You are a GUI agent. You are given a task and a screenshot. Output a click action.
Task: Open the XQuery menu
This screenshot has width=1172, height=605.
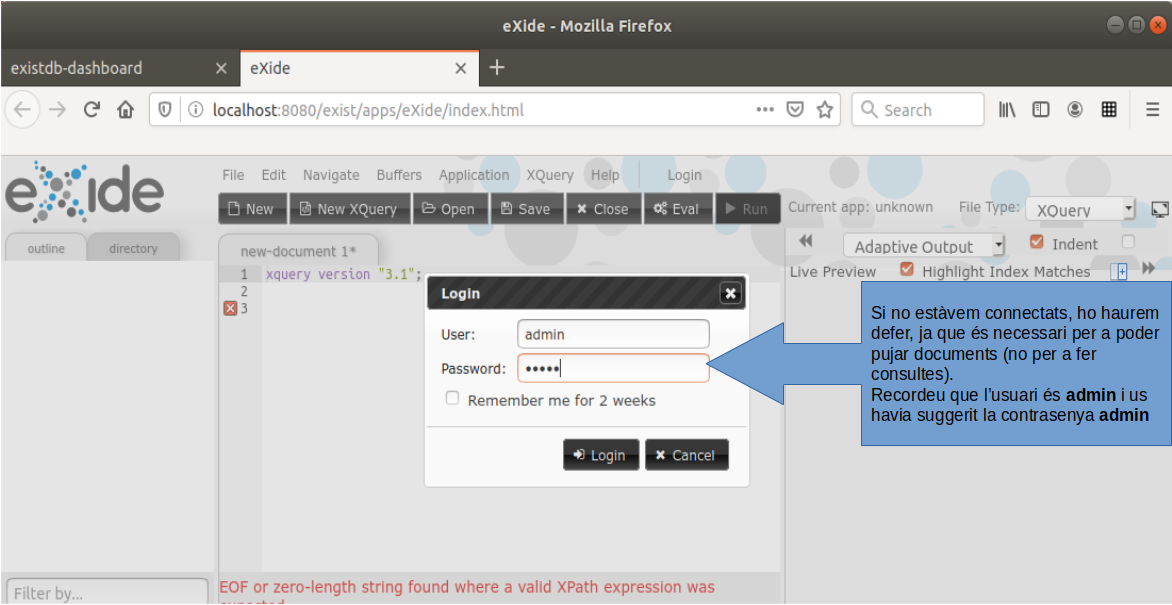click(x=550, y=175)
